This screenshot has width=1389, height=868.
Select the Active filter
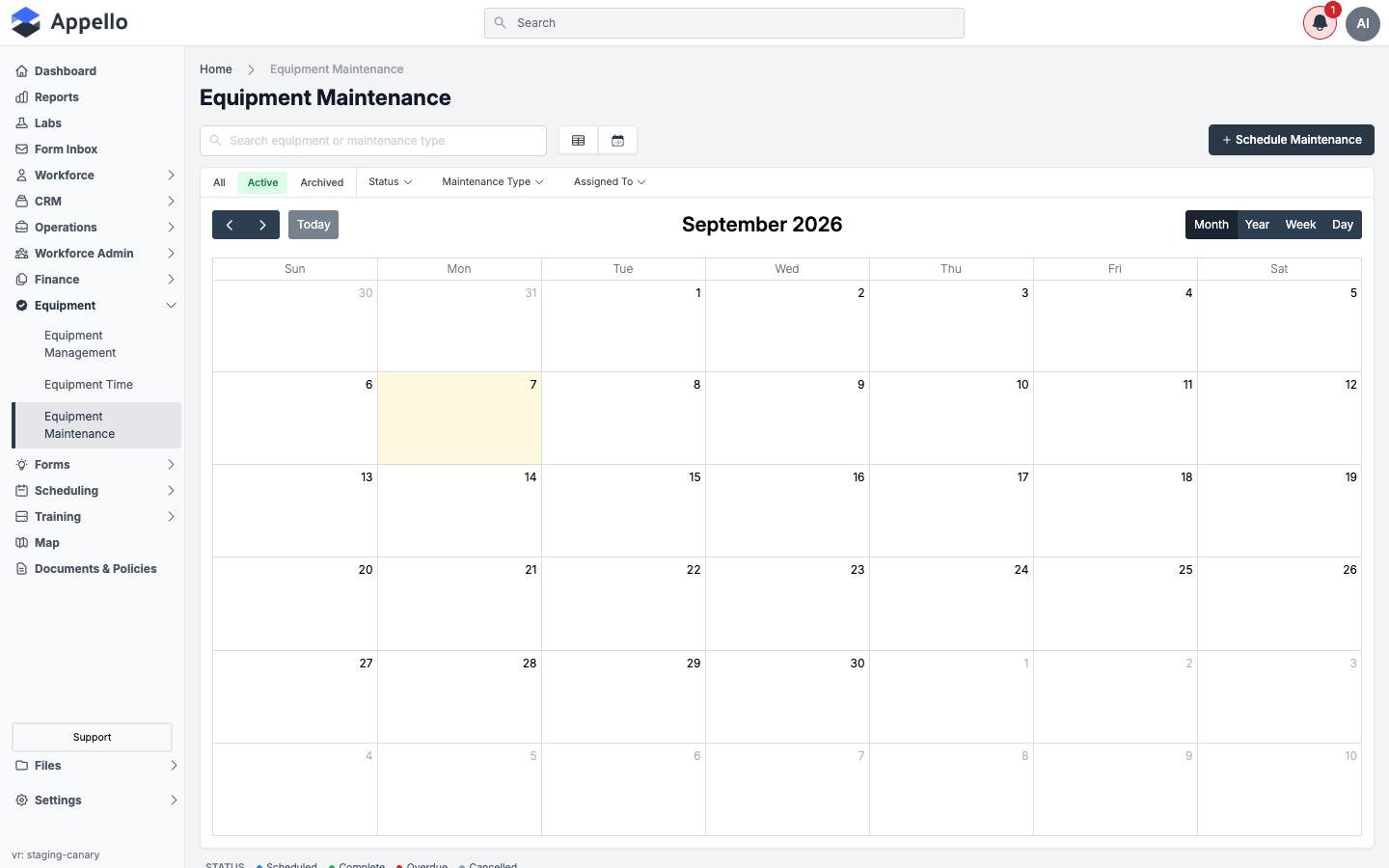pyautogui.click(x=262, y=182)
